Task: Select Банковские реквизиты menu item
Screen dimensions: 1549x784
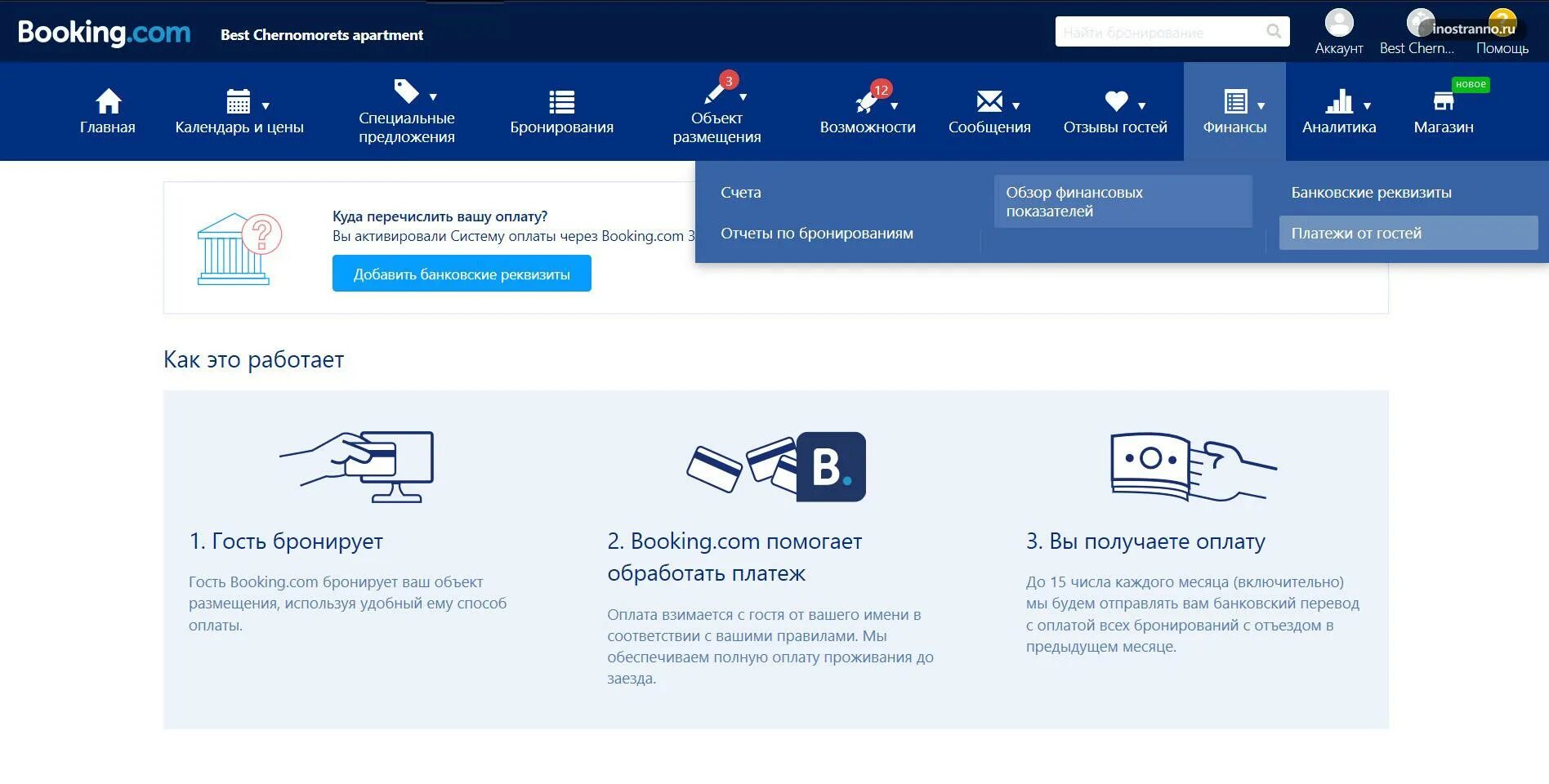Action: point(1371,193)
